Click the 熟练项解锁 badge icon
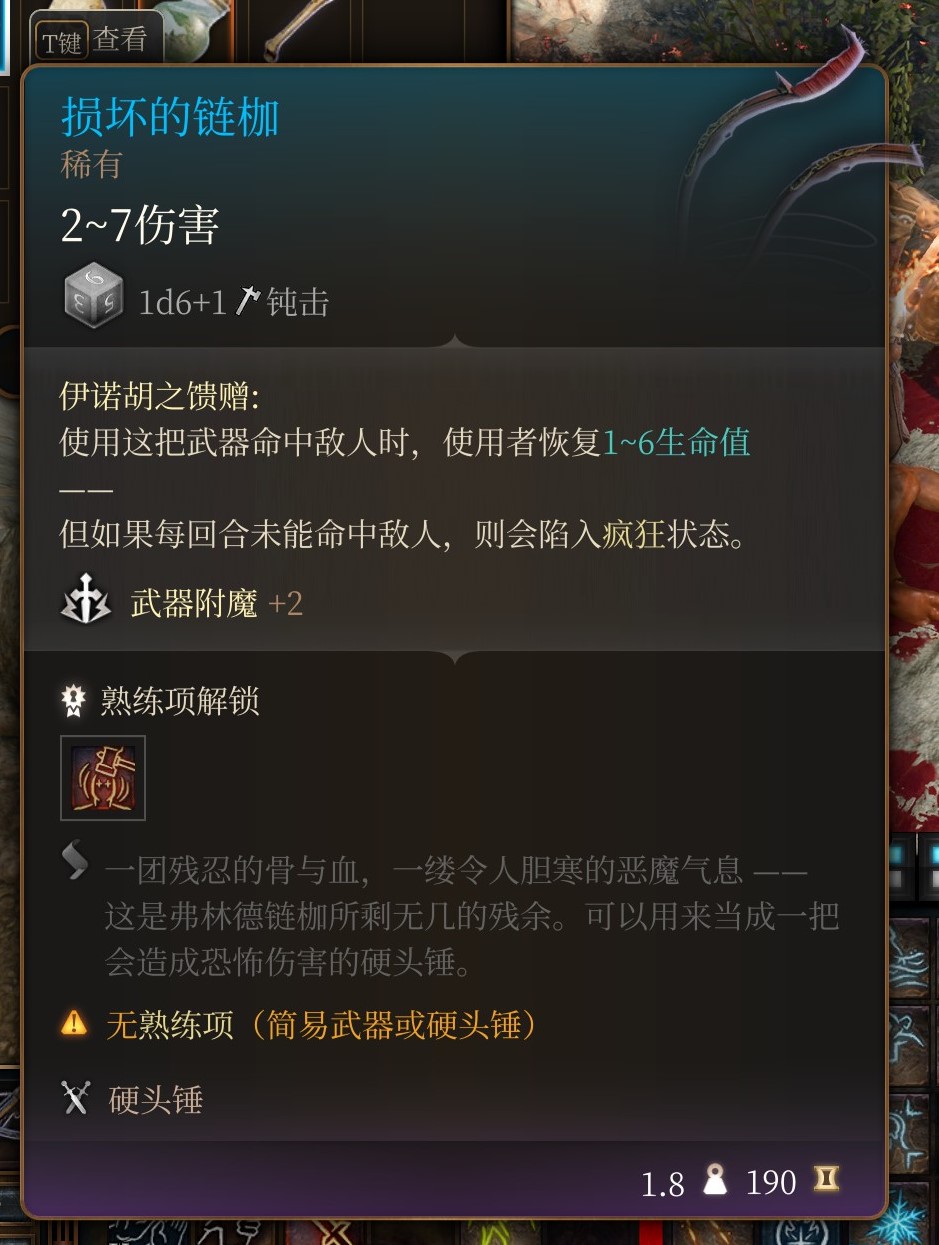Viewport: 939px width, 1245px height. point(74,701)
